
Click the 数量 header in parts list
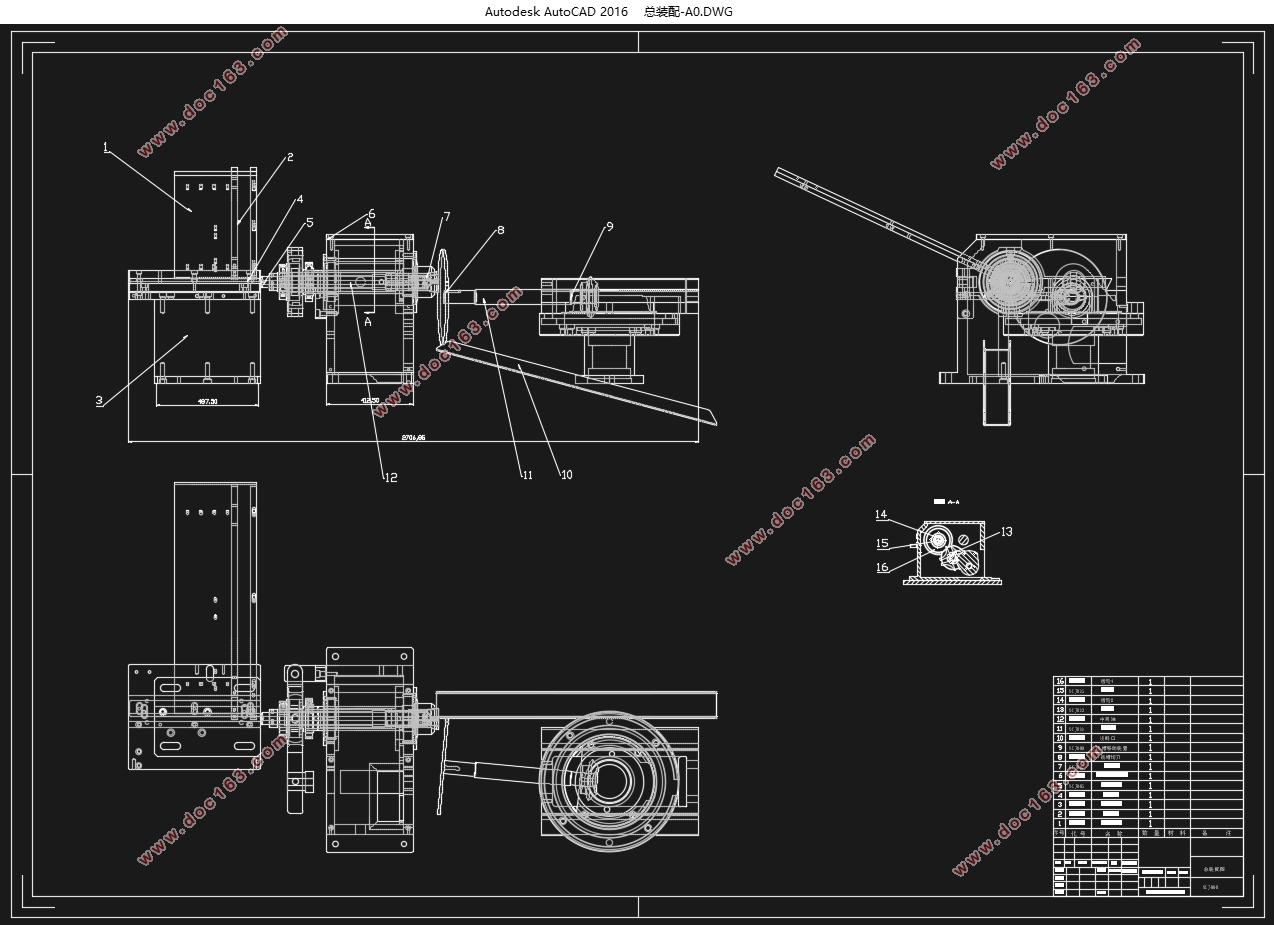click(1150, 833)
